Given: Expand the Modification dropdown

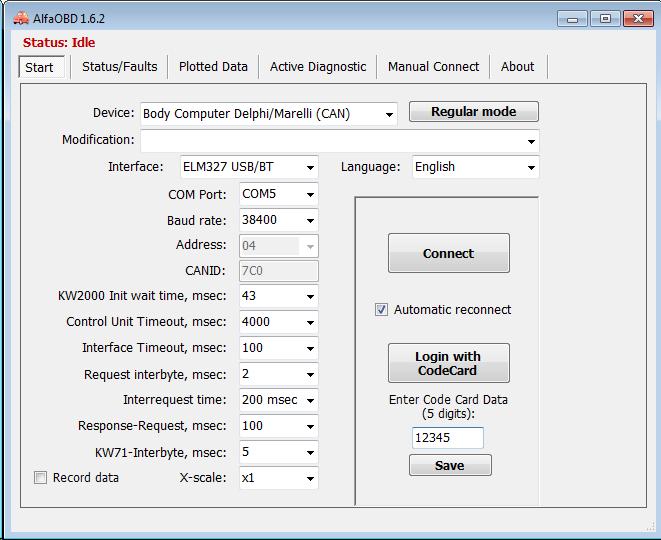Looking at the screenshot, I should pos(530,141).
